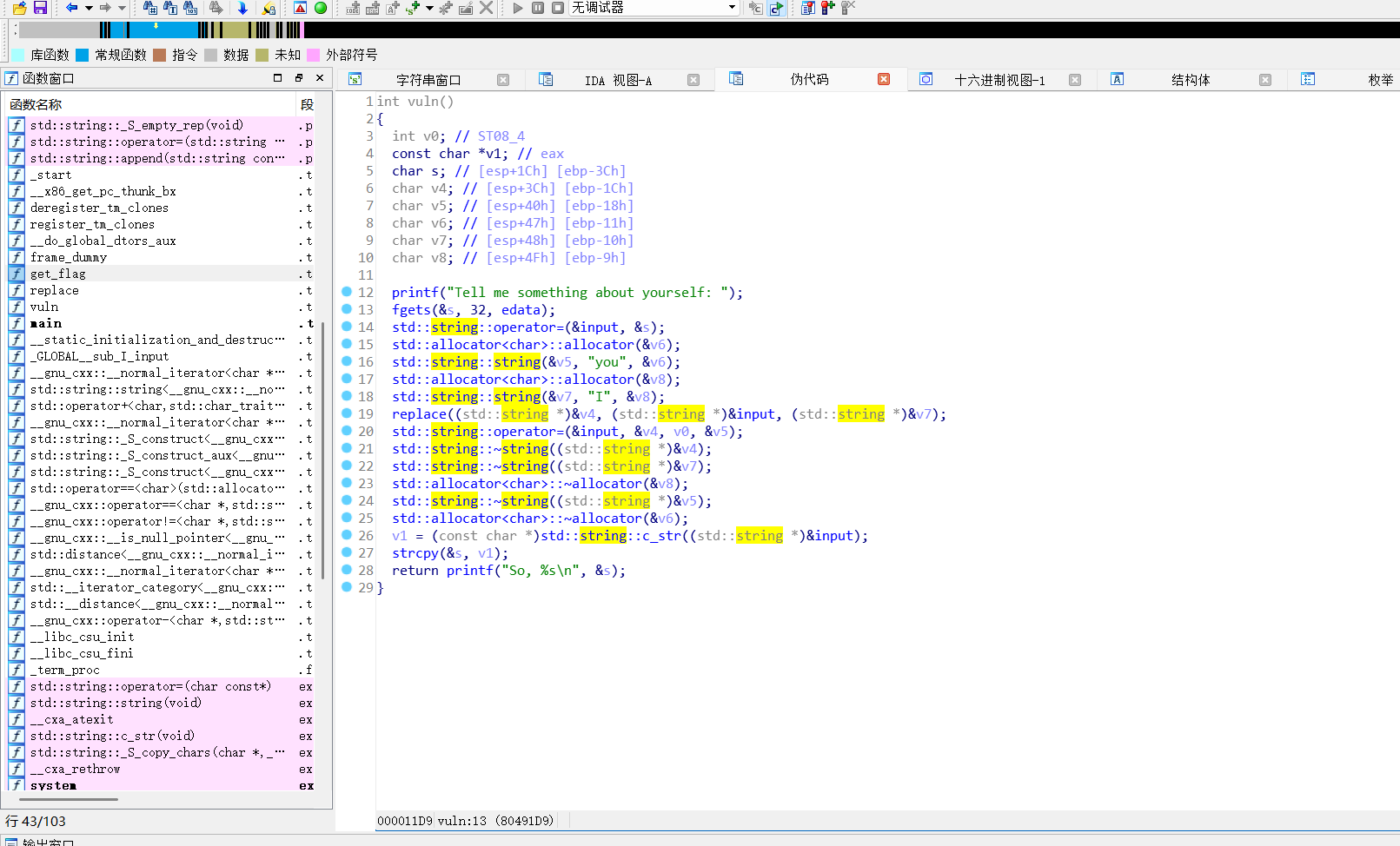Click the search next toolbar icon
This screenshot has height=846, width=1400.
click(x=216, y=8)
